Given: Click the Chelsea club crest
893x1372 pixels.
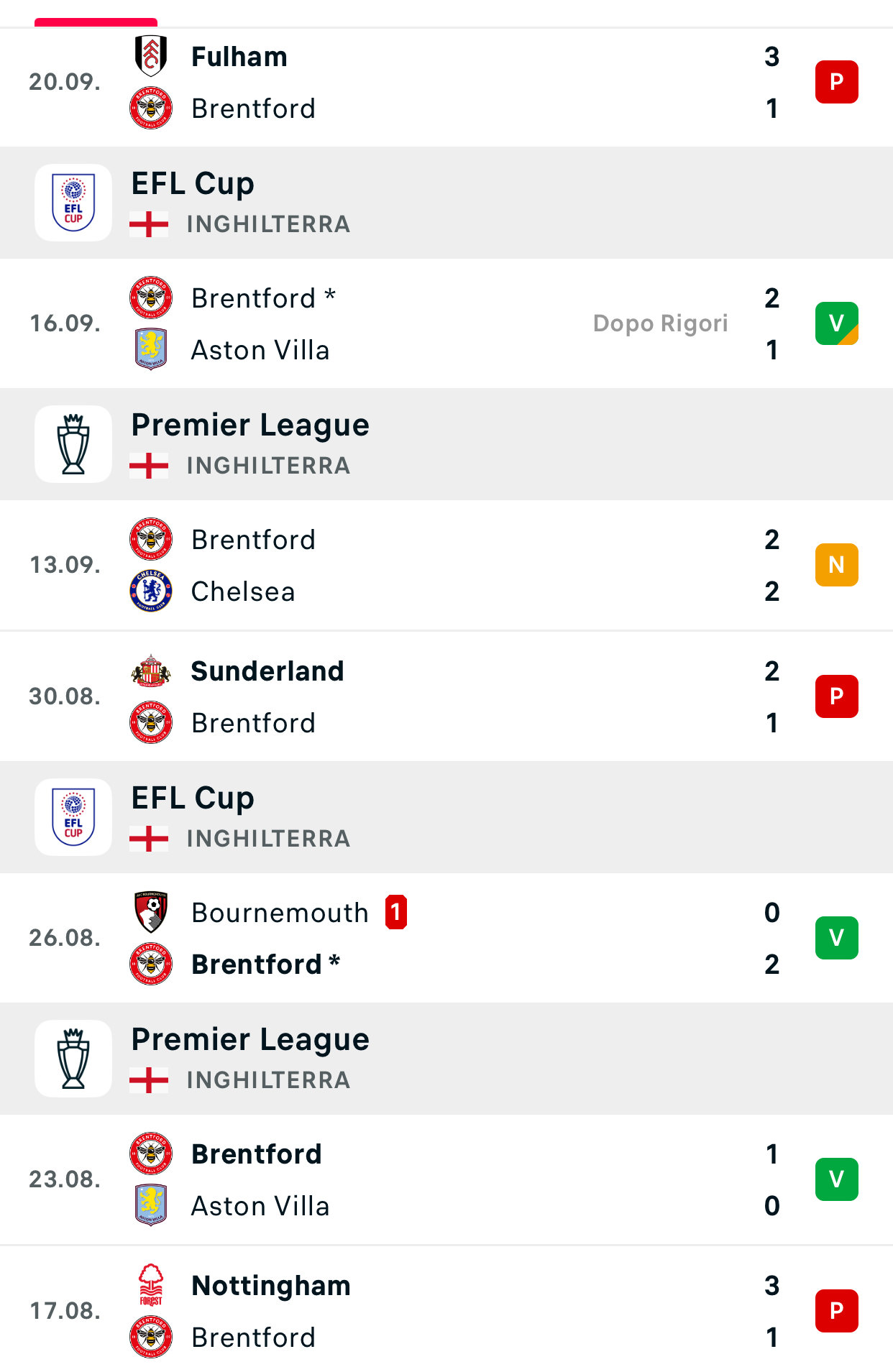Looking at the screenshot, I should (x=151, y=591).
